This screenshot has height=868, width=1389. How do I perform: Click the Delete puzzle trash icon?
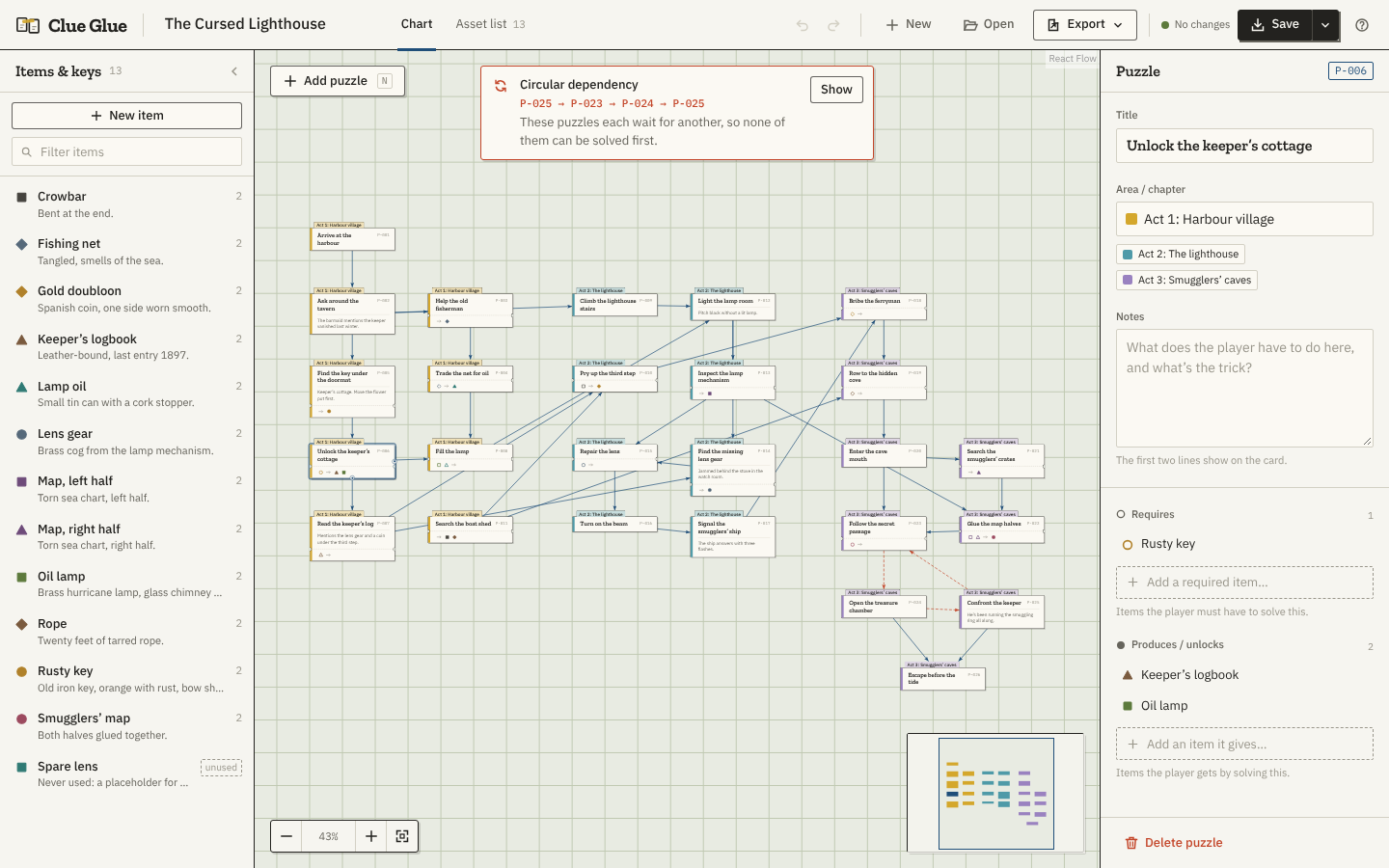coord(1131,843)
